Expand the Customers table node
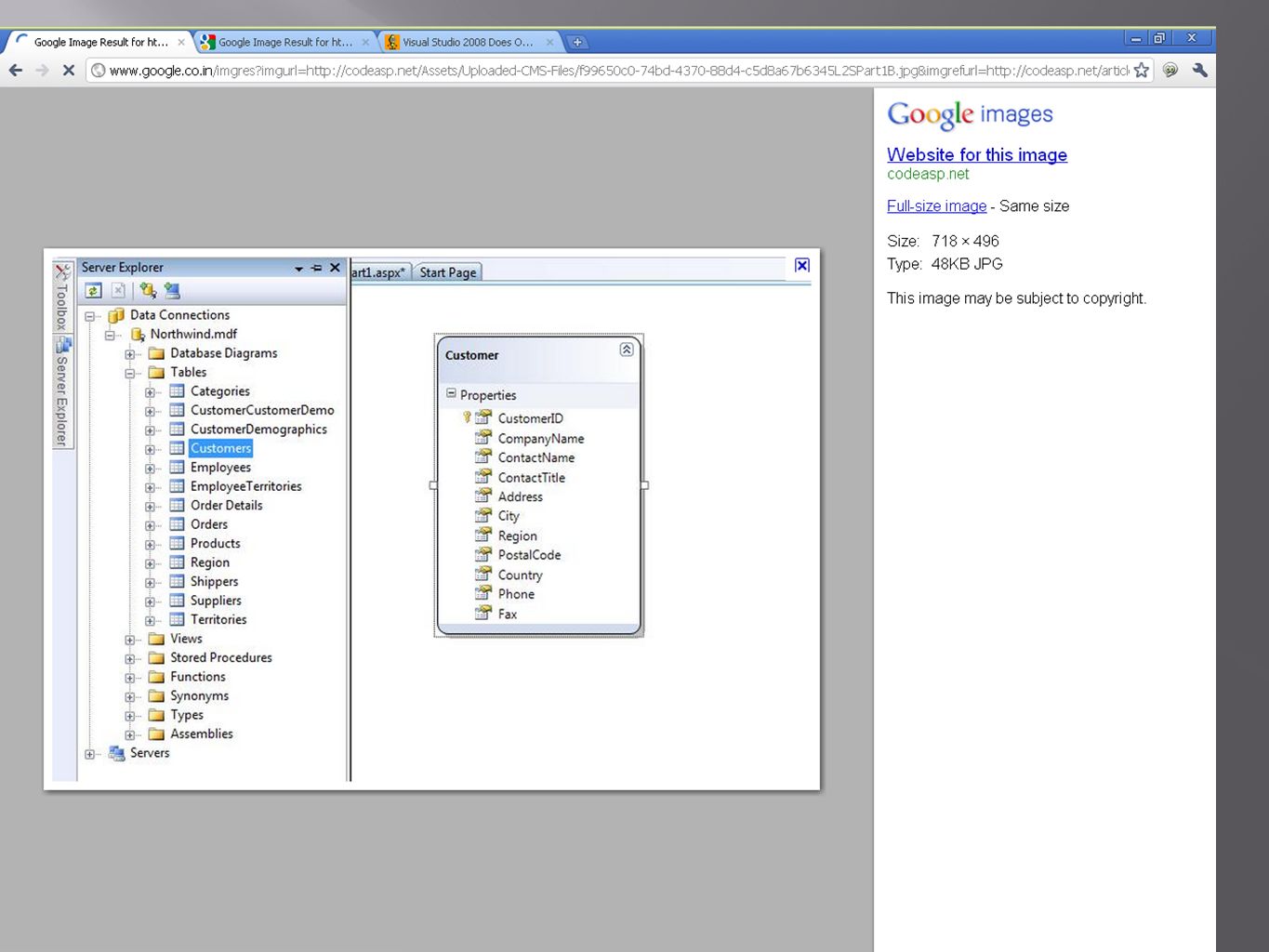The height and width of the screenshot is (952, 1269). point(151,449)
